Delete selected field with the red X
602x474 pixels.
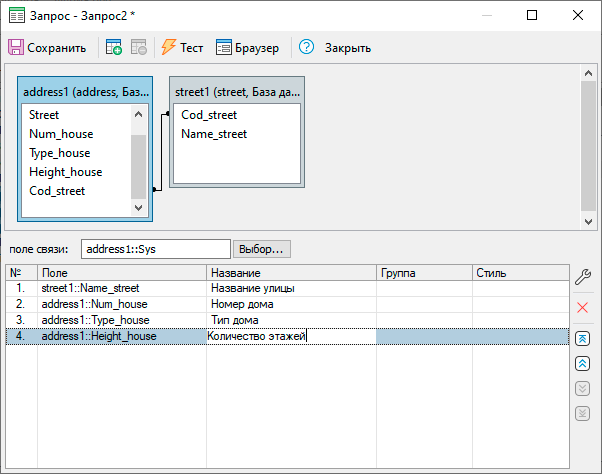(x=583, y=307)
